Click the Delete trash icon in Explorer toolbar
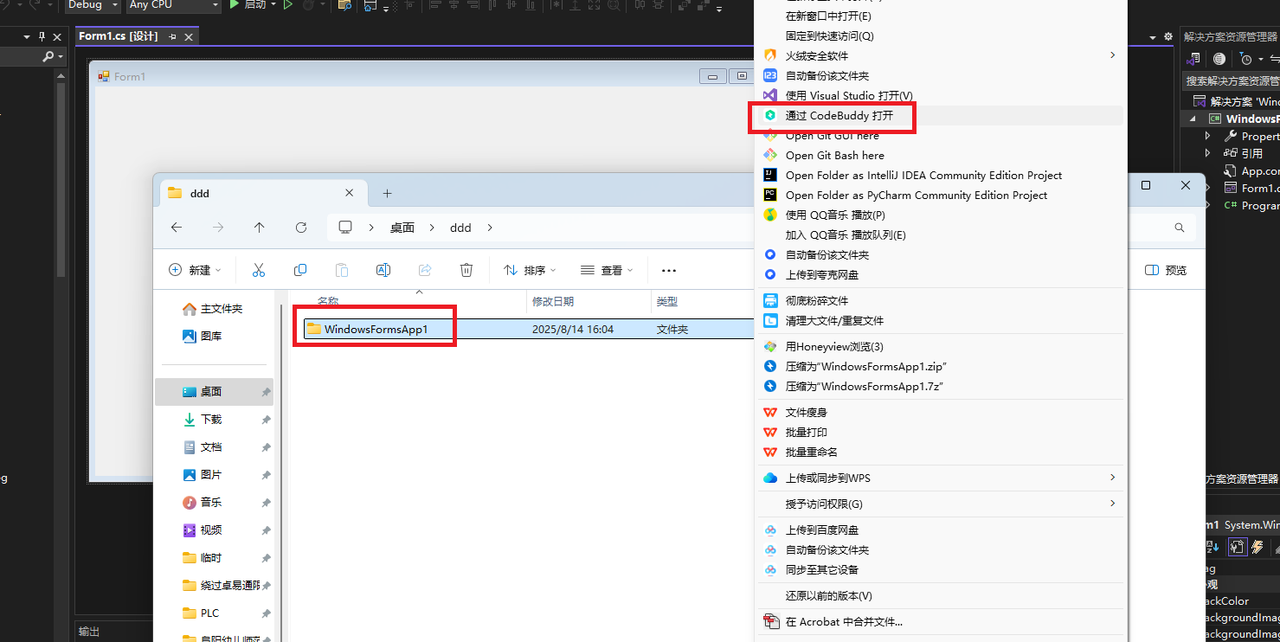The image size is (1280, 642). [x=466, y=270]
